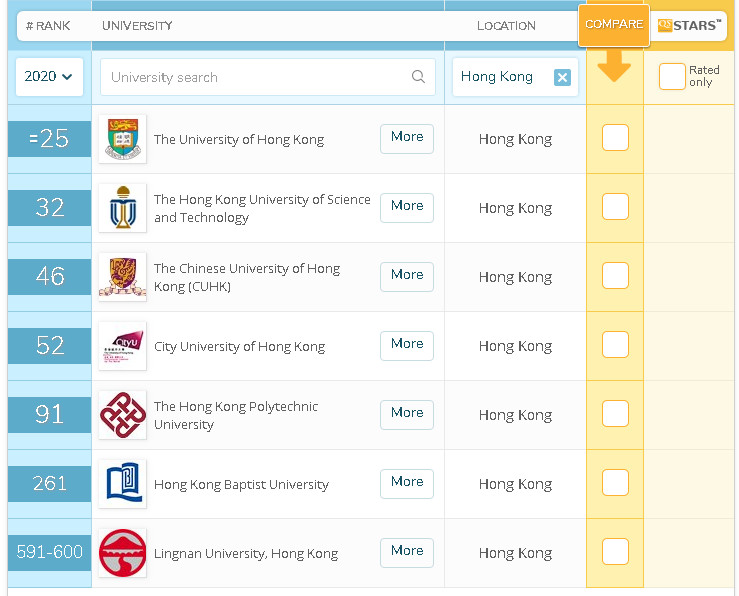739x596 pixels.
Task: Open The Chinese University of Hong Kong (CUHK) link
Action: pos(246,277)
